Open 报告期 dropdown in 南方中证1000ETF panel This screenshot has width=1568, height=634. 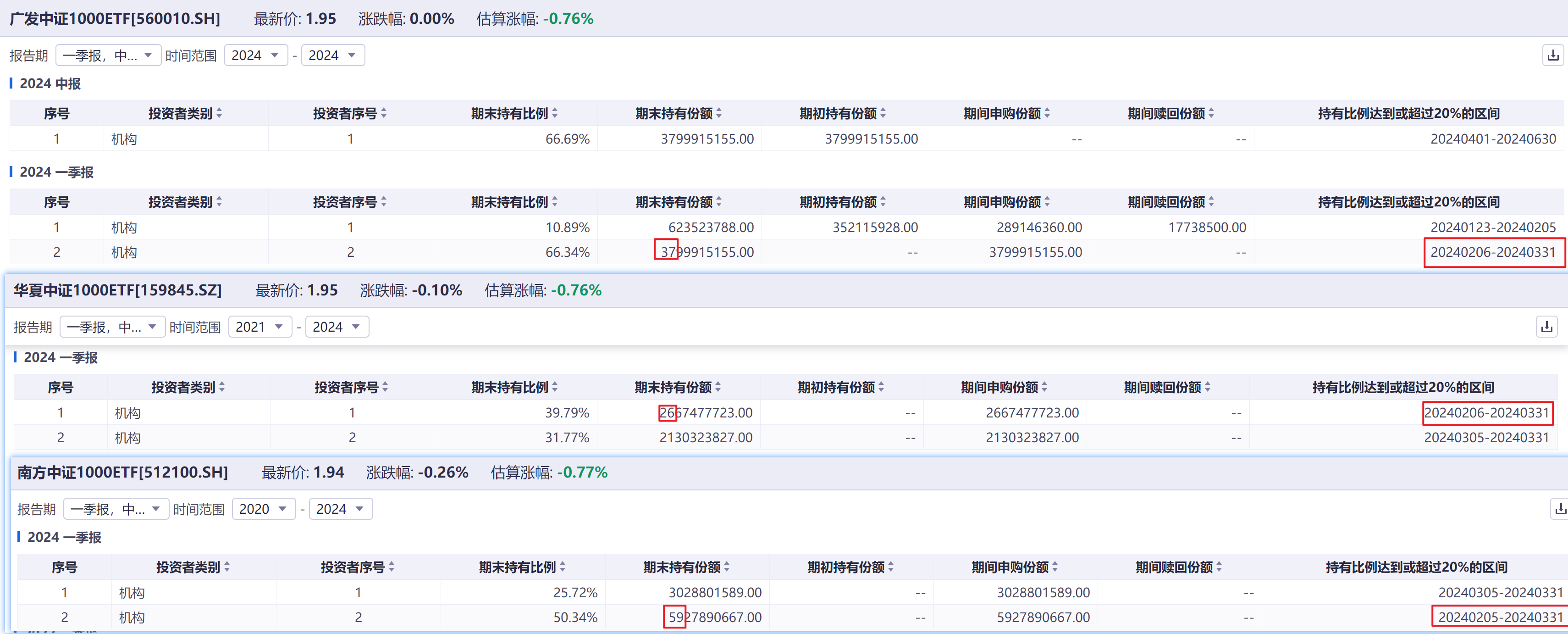116,509
